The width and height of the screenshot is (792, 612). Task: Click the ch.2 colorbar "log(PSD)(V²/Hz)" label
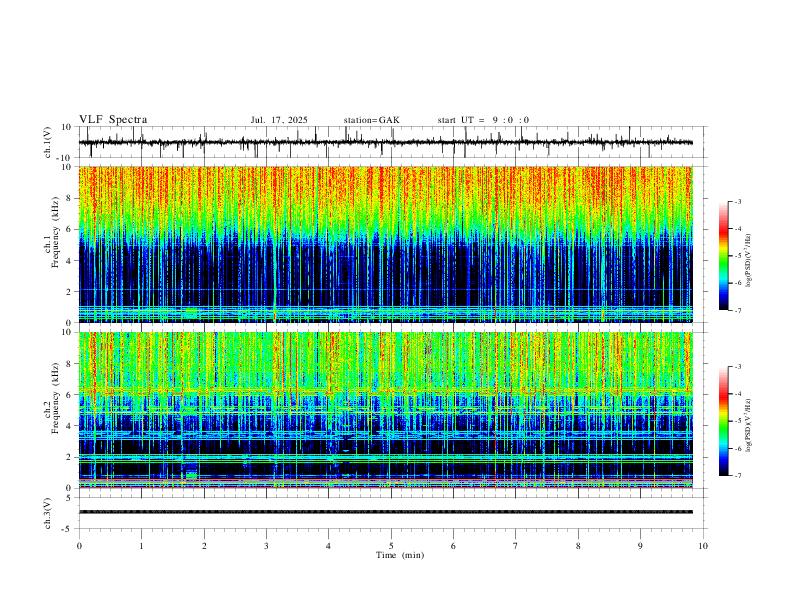tap(749, 426)
